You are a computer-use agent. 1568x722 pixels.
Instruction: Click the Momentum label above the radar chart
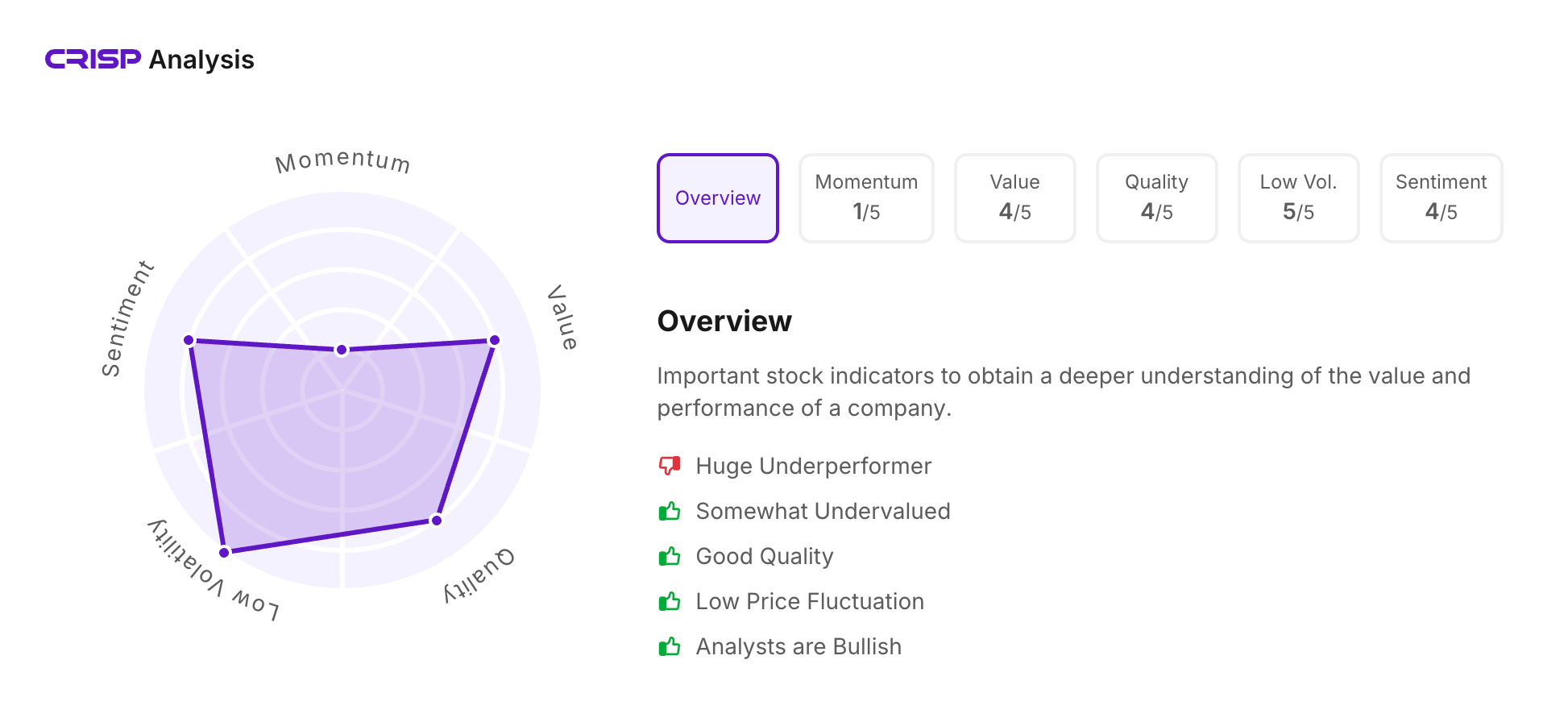click(342, 161)
